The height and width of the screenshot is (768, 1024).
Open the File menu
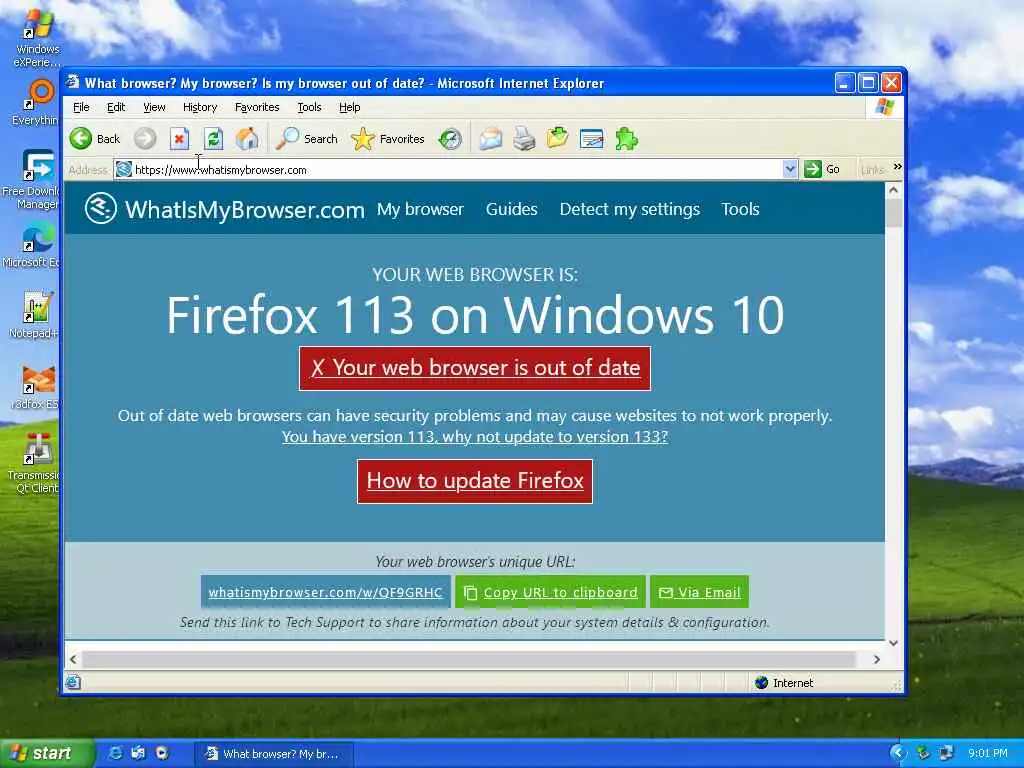81,107
